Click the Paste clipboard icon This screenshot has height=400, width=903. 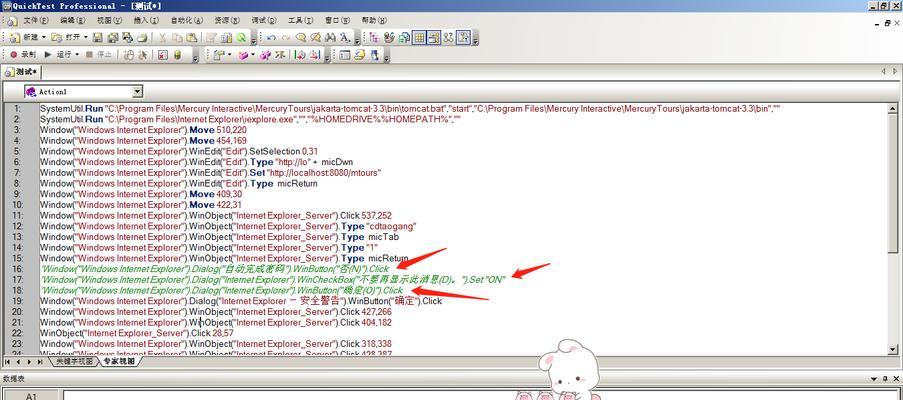point(191,37)
